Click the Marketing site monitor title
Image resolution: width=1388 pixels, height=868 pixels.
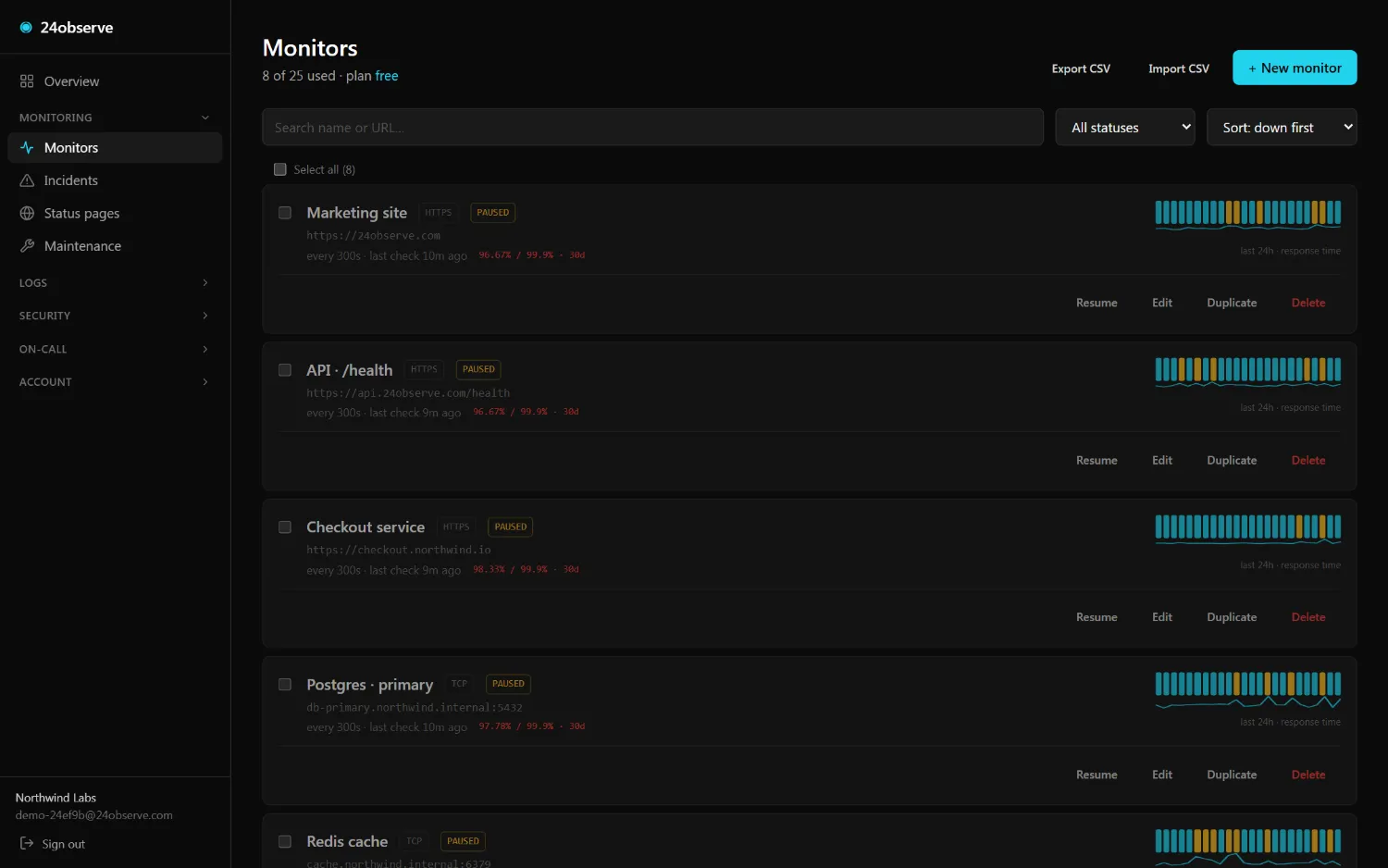pos(356,213)
